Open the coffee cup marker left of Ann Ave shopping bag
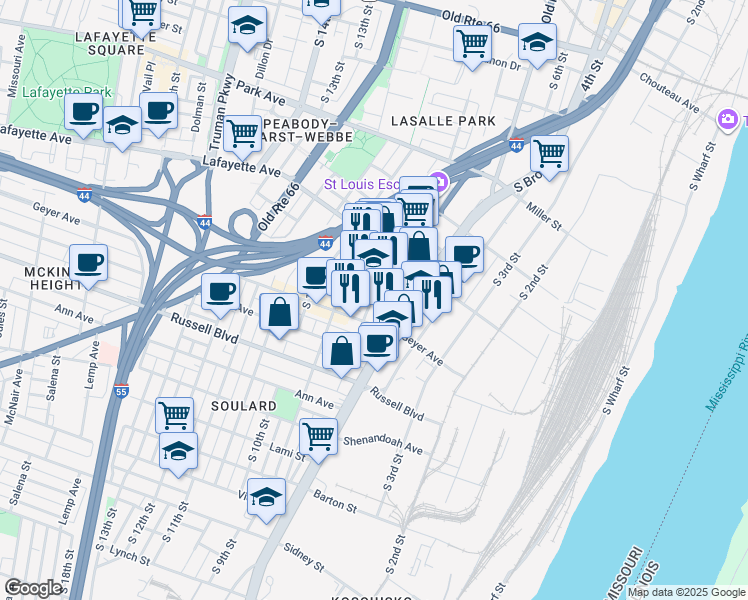This screenshot has height=600, width=748. click(220, 292)
